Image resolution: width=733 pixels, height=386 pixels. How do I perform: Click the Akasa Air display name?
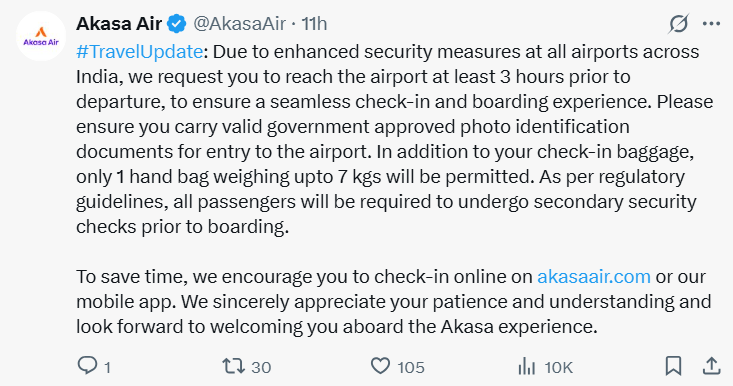pyautogui.click(x=119, y=24)
